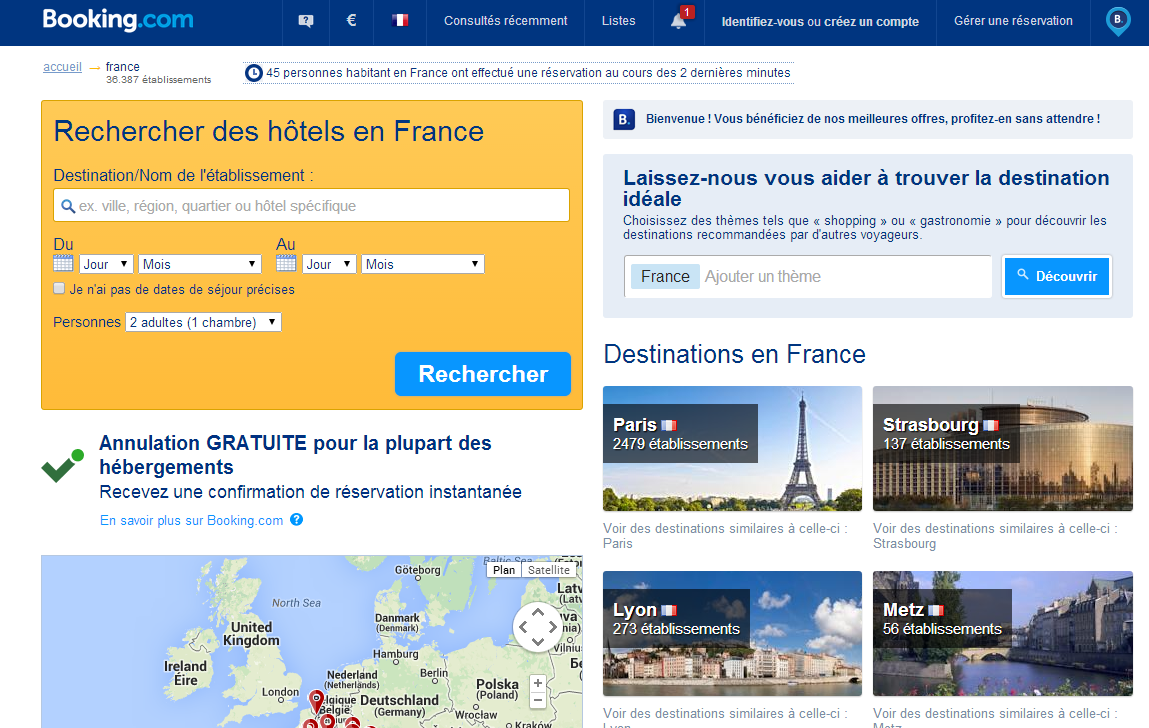1149x728 pixels.
Task: Click the France theme tag
Action: click(x=665, y=276)
